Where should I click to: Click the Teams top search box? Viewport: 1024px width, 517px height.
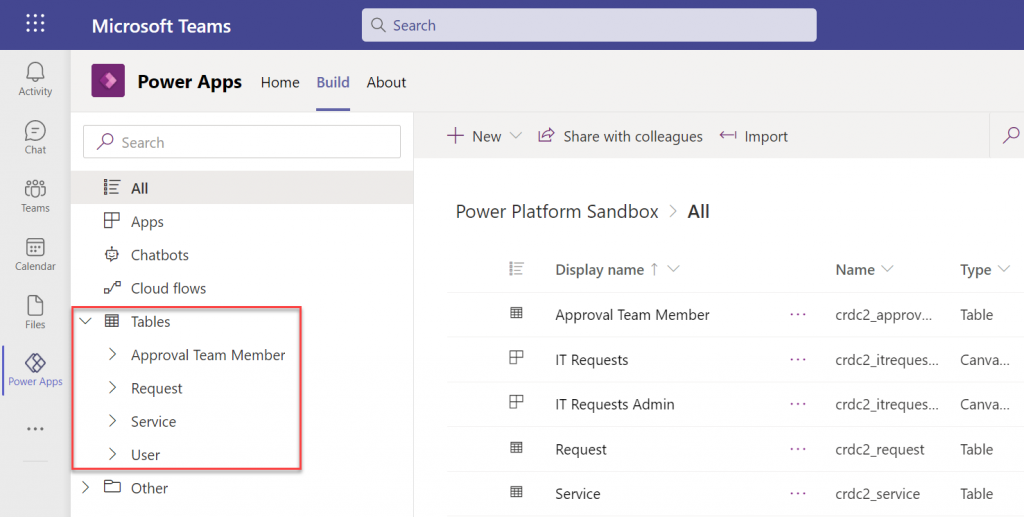589,25
